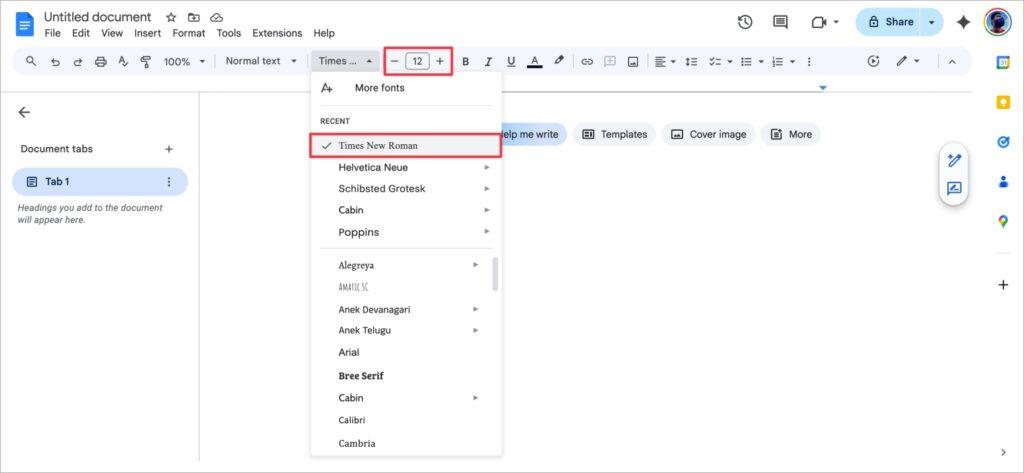Click the move to folder icon

(x=194, y=18)
